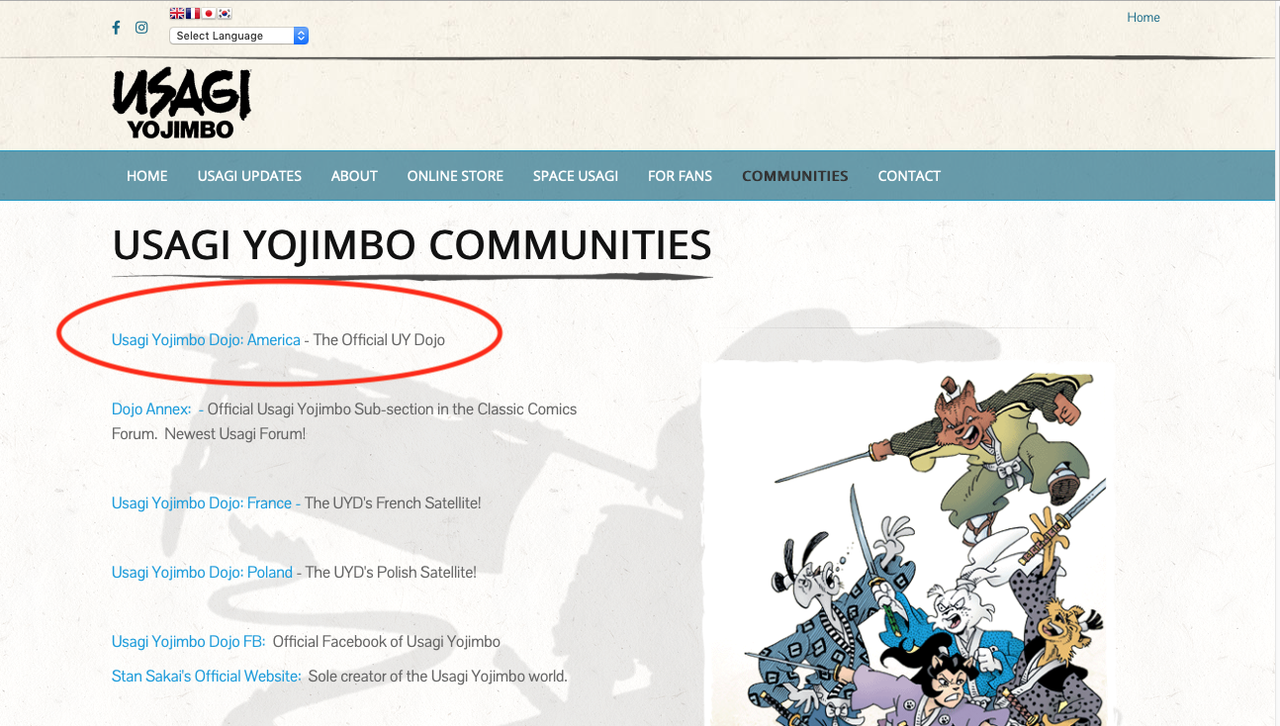Click the Usagi characters illustration

pos(908,544)
